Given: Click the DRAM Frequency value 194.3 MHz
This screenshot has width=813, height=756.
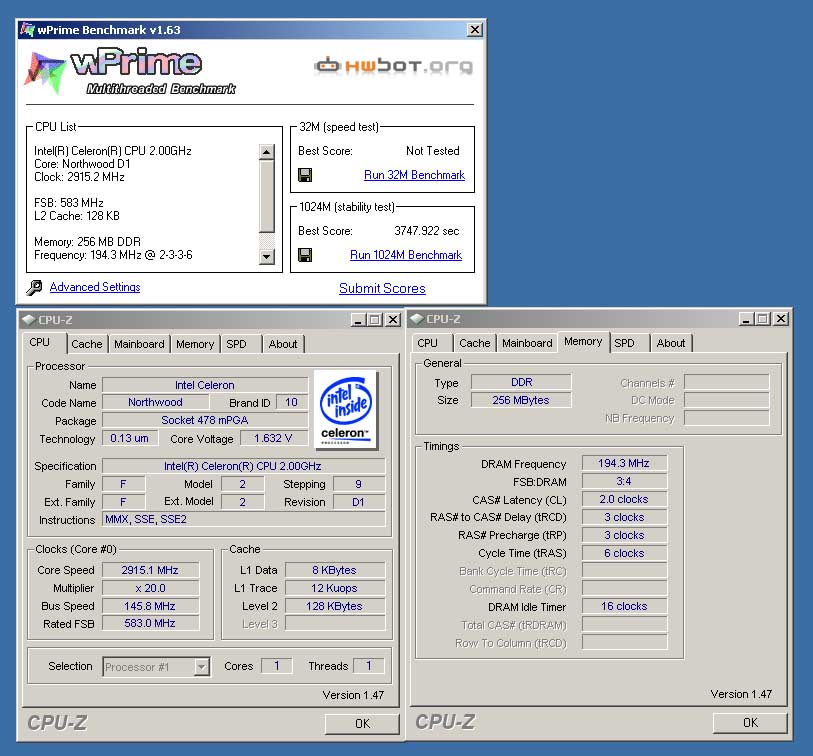Looking at the screenshot, I should pyautogui.click(x=624, y=463).
